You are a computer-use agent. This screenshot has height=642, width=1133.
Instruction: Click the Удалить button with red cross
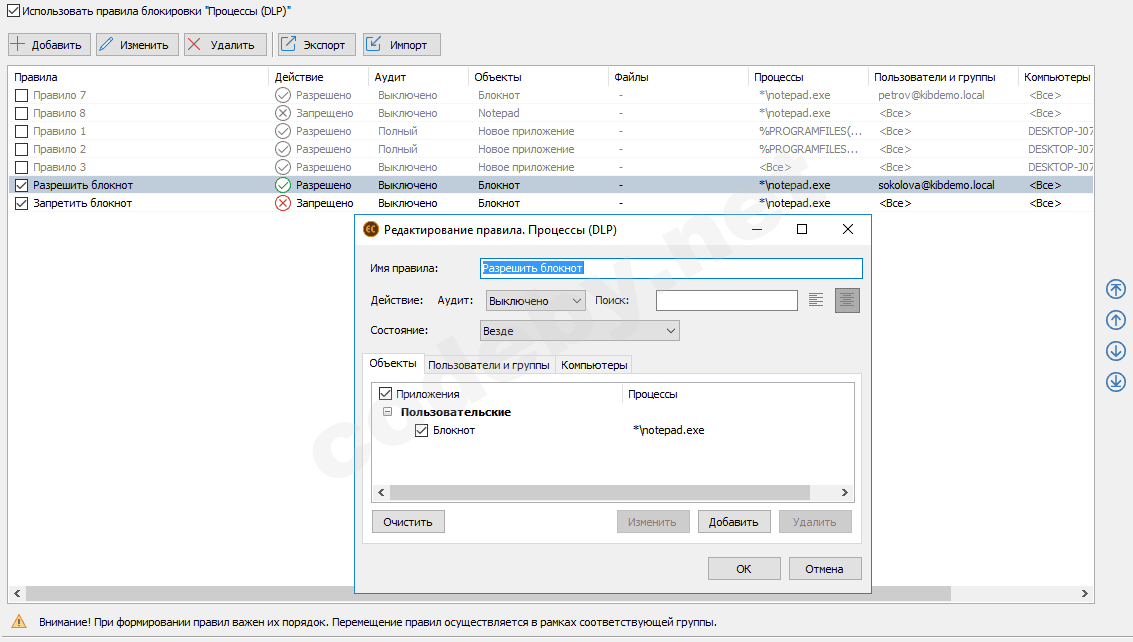coord(225,45)
